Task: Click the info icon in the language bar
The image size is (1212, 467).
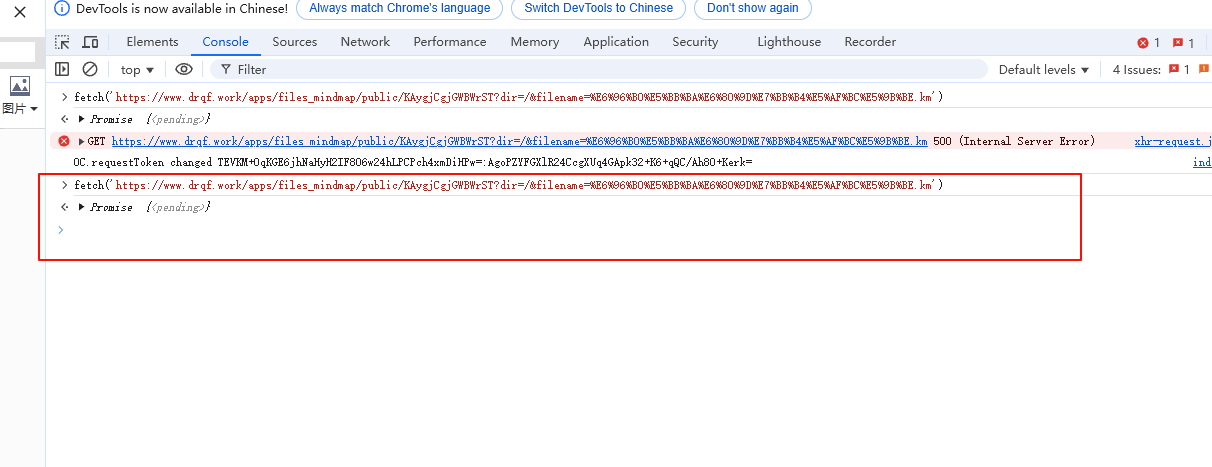Action: (63, 8)
